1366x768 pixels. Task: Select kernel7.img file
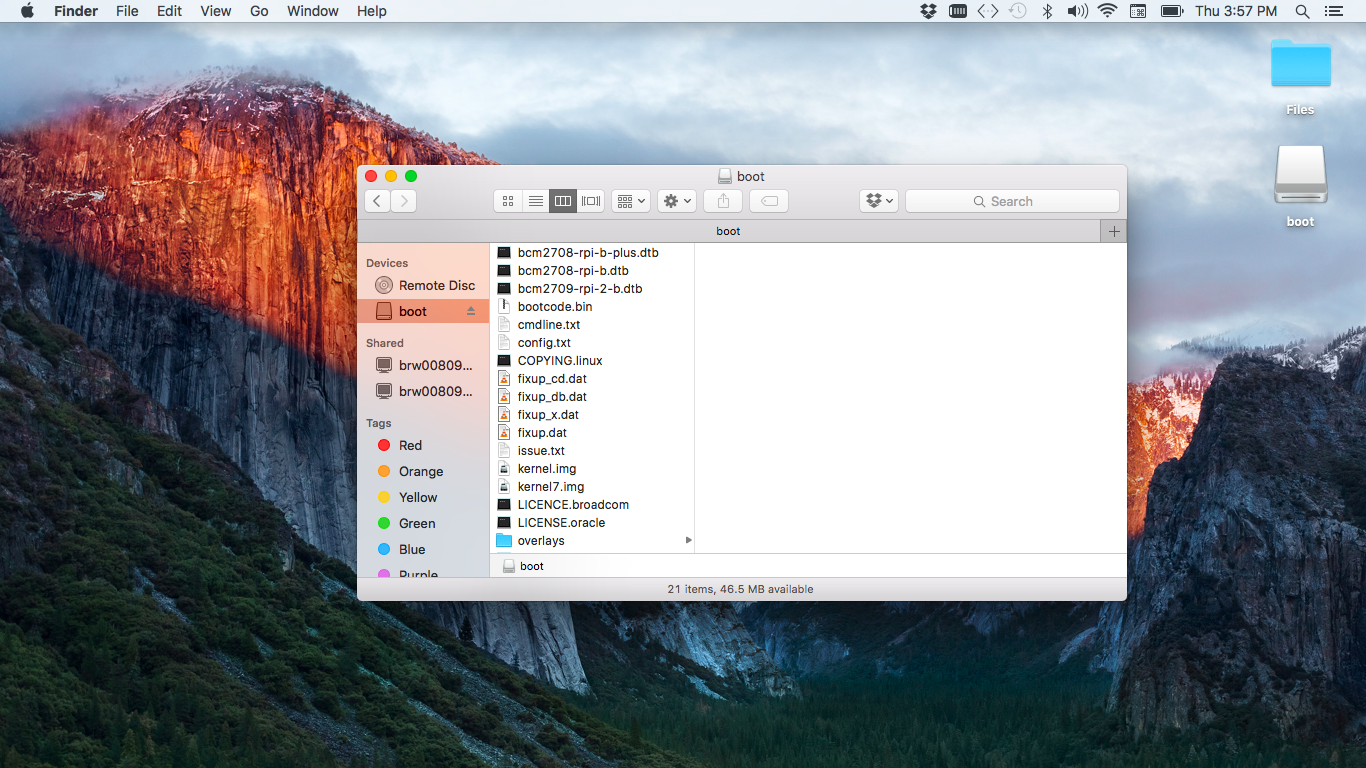[593, 487]
